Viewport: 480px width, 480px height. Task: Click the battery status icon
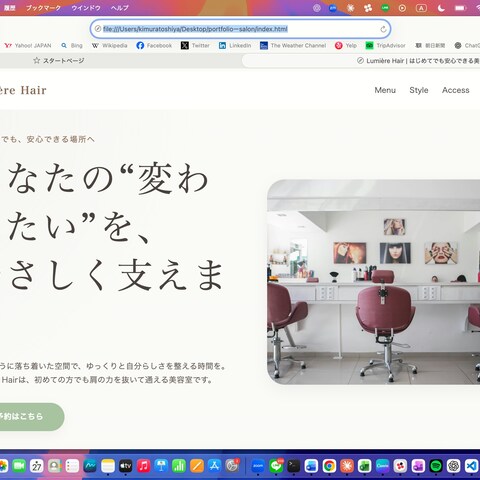460,8
